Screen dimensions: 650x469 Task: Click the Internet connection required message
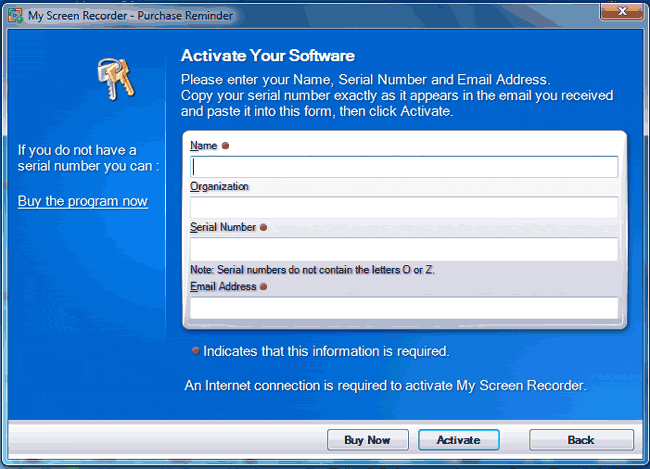pos(386,386)
